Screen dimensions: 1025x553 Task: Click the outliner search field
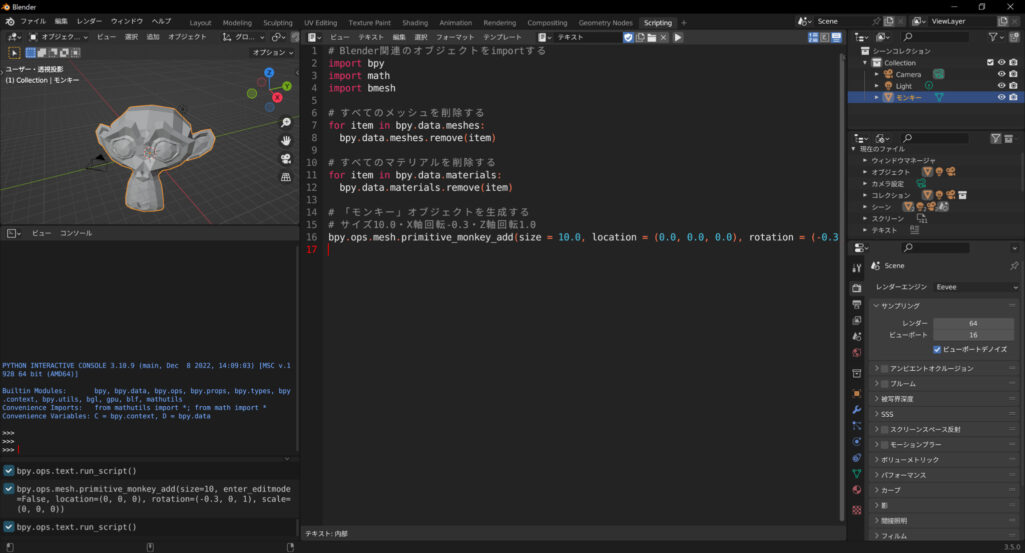click(935, 37)
